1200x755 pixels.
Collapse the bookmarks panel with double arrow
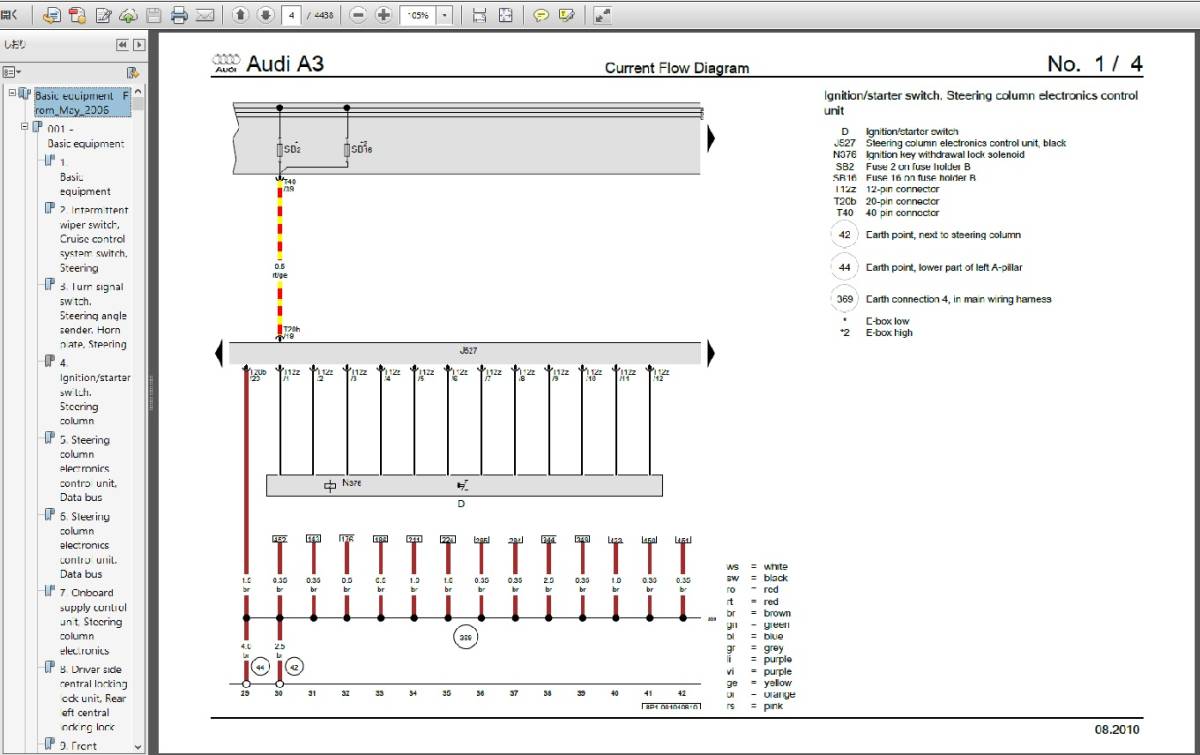click(122, 44)
